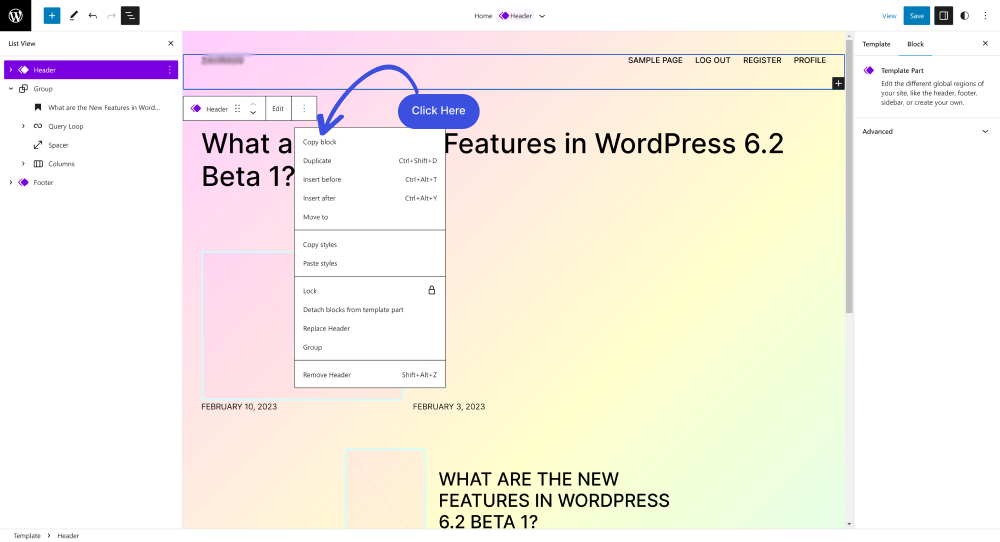Viewport: 1000px width, 542px height.
Task: Click the FEBRUARY 10, 2023 post date
Action: click(239, 406)
